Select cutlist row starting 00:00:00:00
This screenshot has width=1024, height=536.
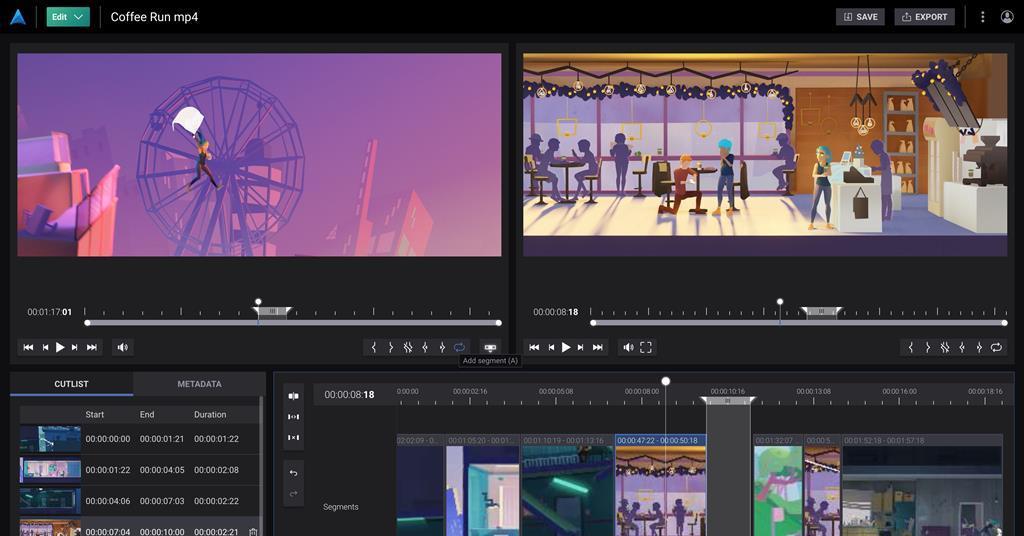(139, 439)
